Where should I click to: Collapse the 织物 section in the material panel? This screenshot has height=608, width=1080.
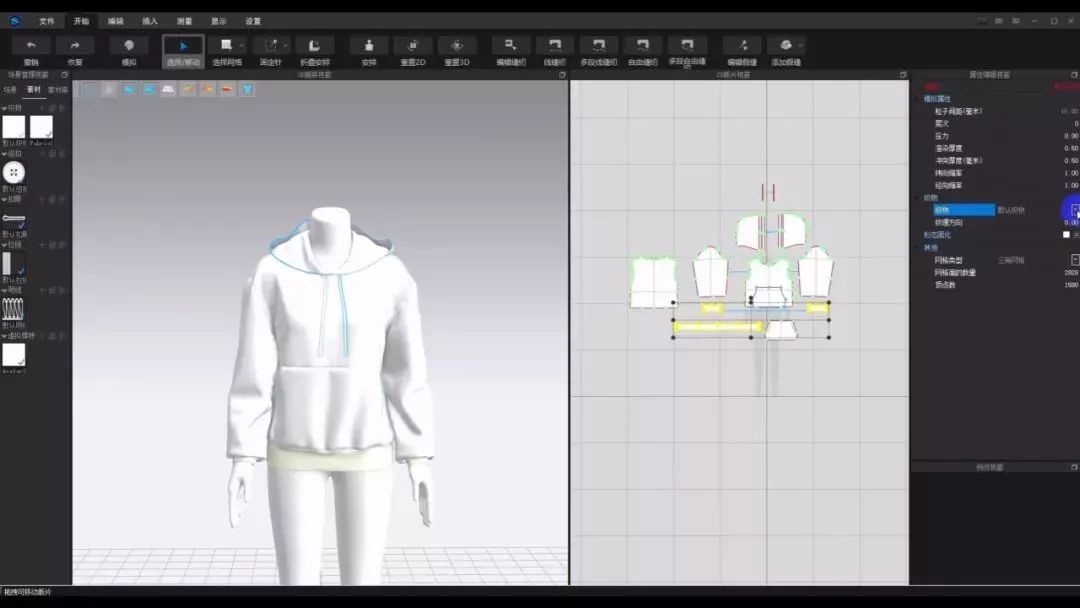pyautogui.click(x=4, y=108)
